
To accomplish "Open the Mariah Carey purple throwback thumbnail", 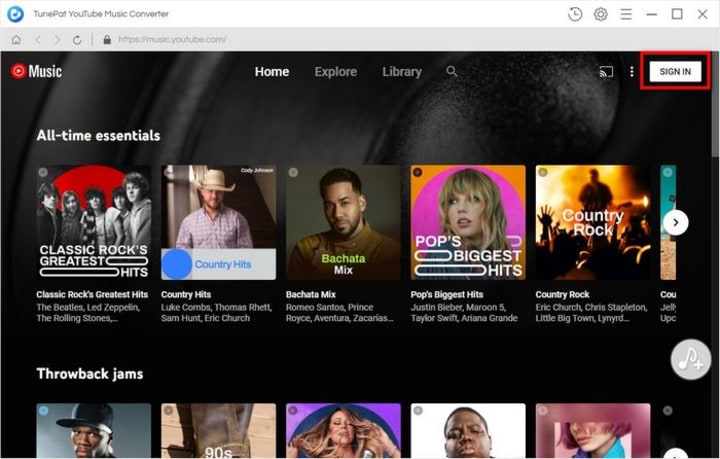I will (x=343, y=431).
